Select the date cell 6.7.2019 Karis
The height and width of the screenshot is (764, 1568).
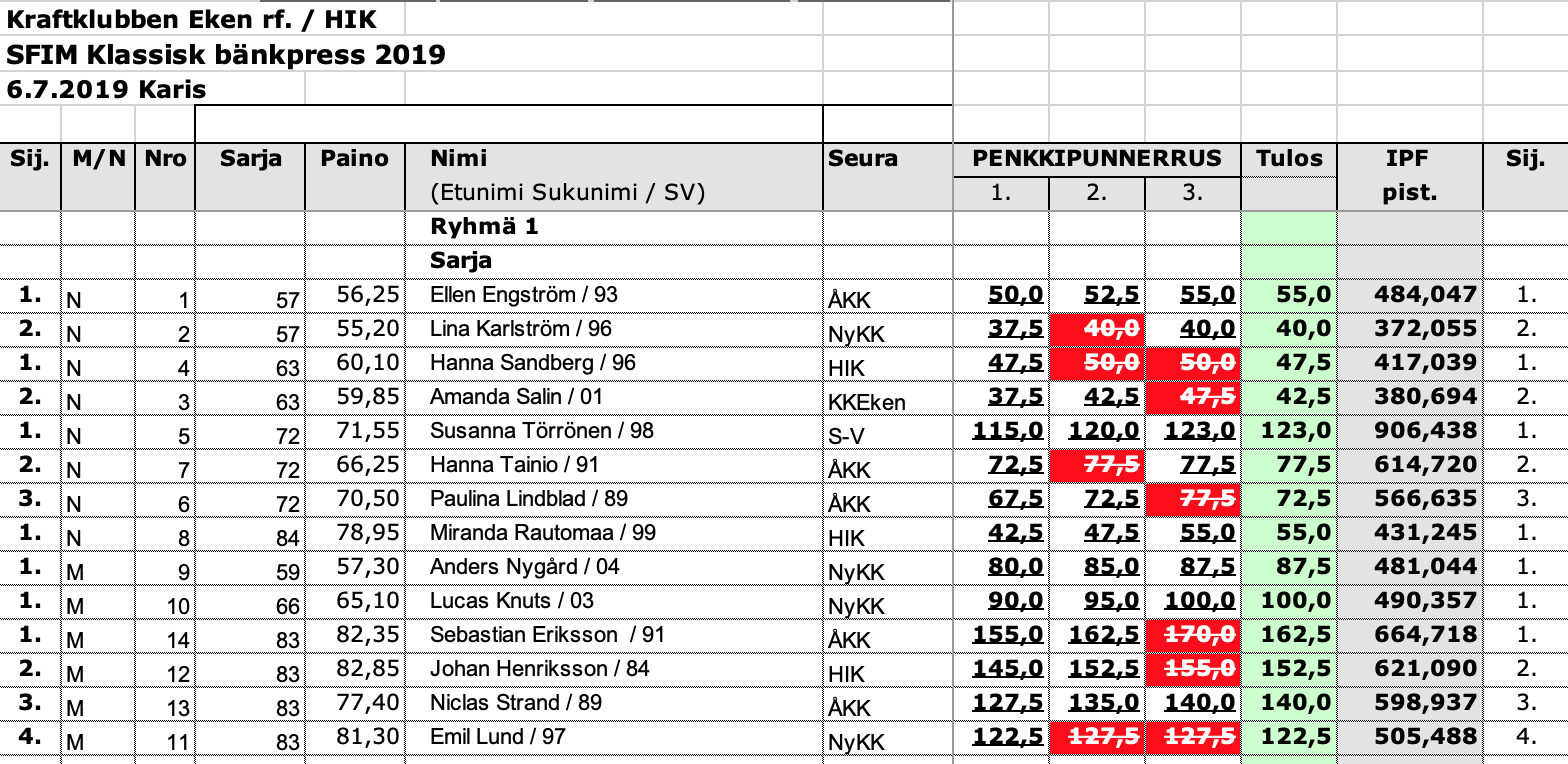[106, 89]
